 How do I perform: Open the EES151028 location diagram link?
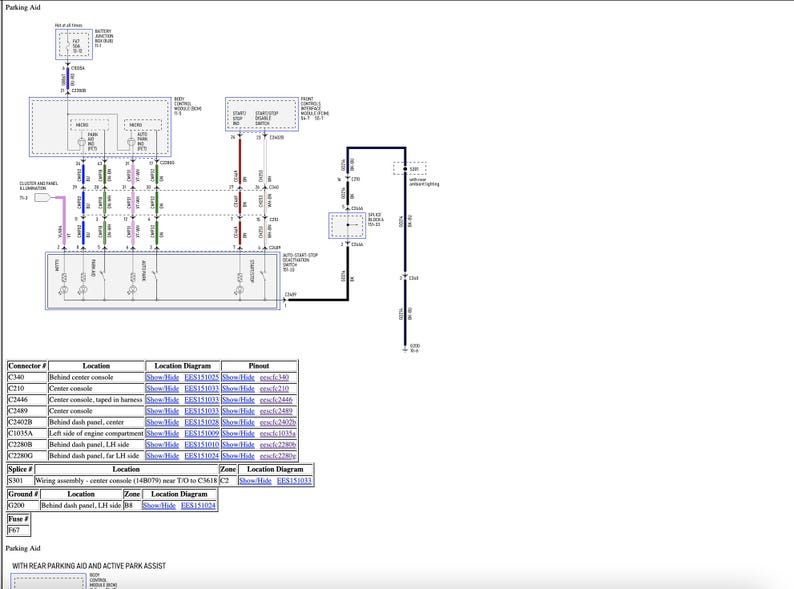coord(201,422)
